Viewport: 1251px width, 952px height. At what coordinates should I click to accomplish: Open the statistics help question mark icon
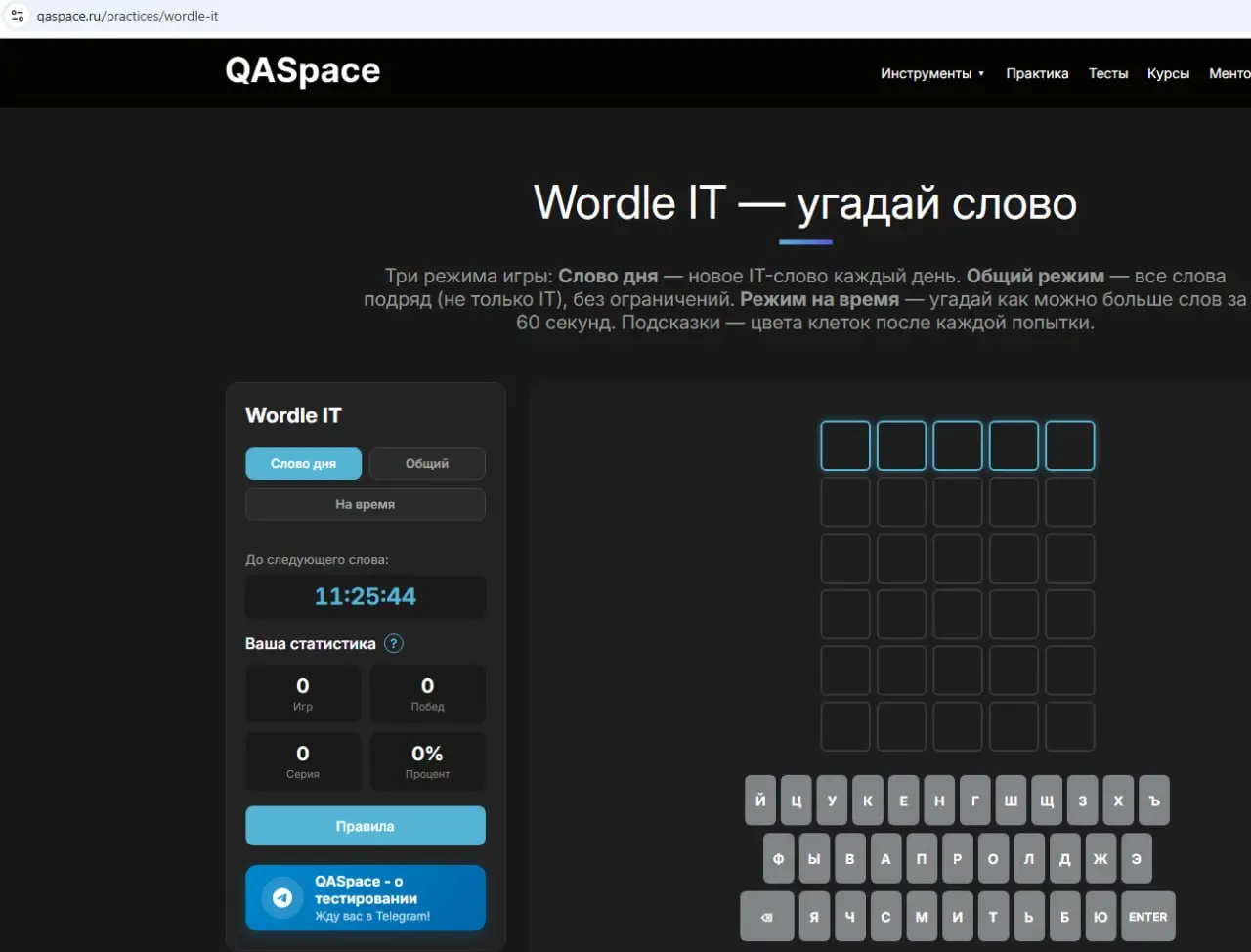[x=393, y=643]
